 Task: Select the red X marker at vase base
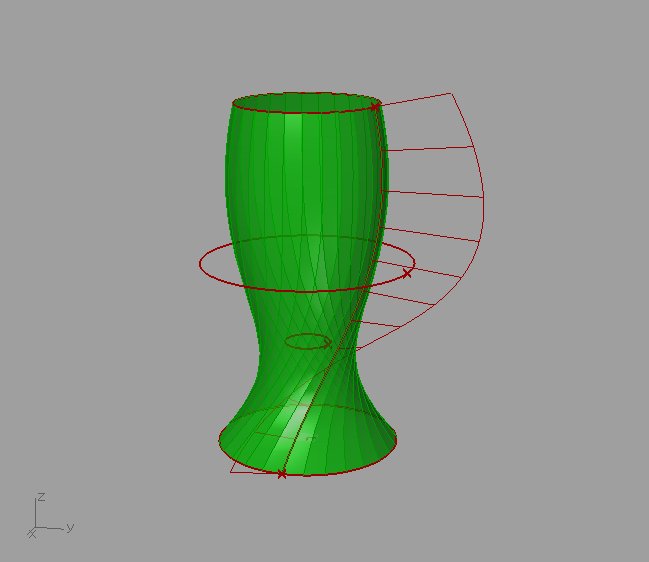(x=281, y=474)
